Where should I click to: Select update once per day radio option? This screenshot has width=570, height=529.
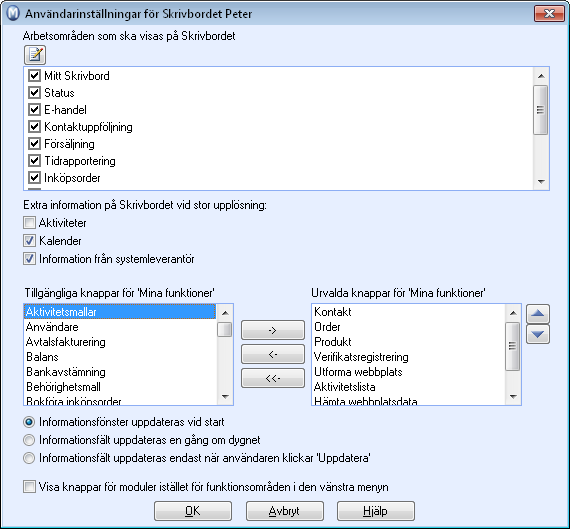coord(29,440)
